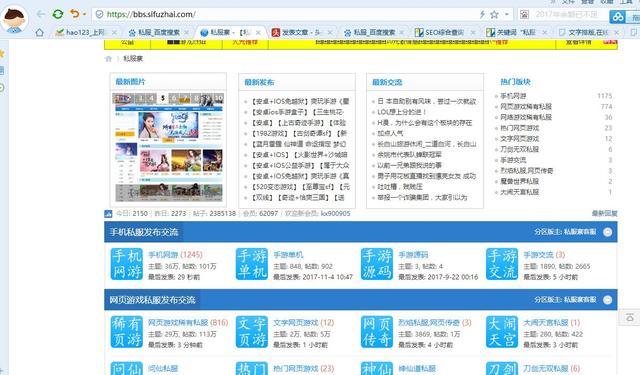Click the 热门 board icon
Viewport: 640px width, 375px height.
click(252, 368)
